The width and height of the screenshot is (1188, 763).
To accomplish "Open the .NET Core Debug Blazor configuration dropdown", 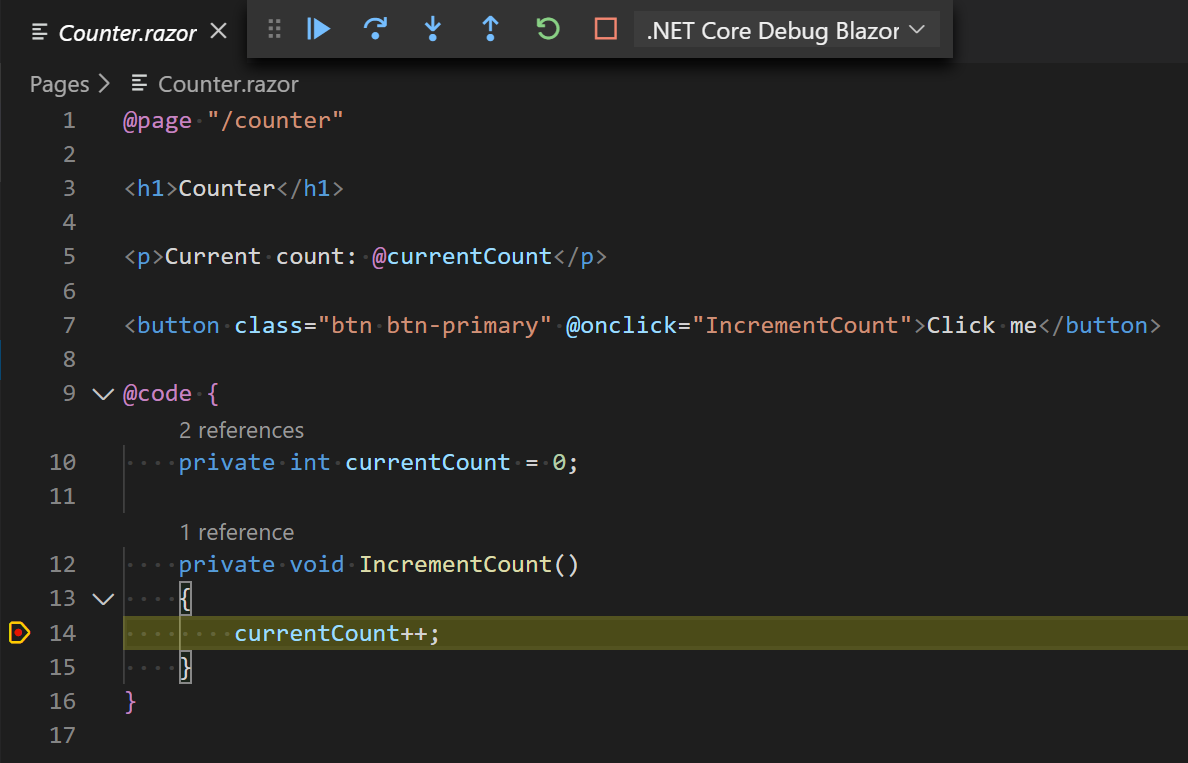I will click(786, 29).
